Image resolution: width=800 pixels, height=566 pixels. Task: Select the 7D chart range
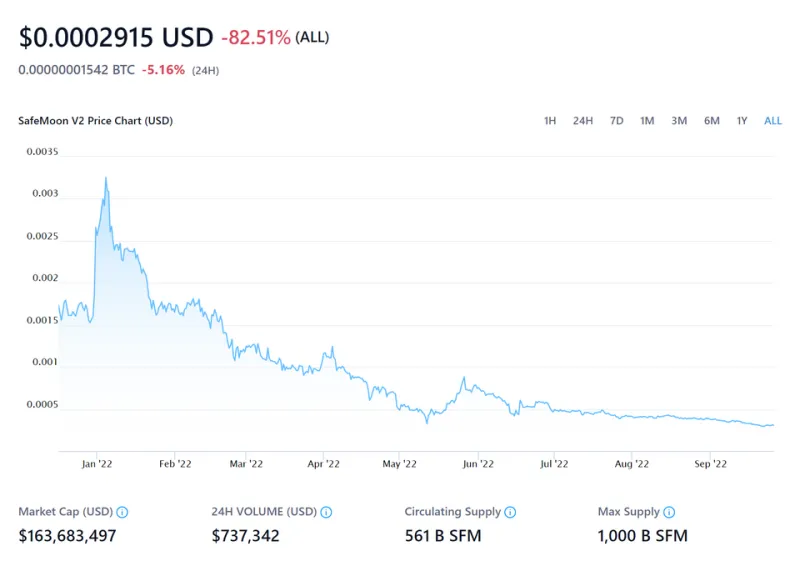pos(616,121)
